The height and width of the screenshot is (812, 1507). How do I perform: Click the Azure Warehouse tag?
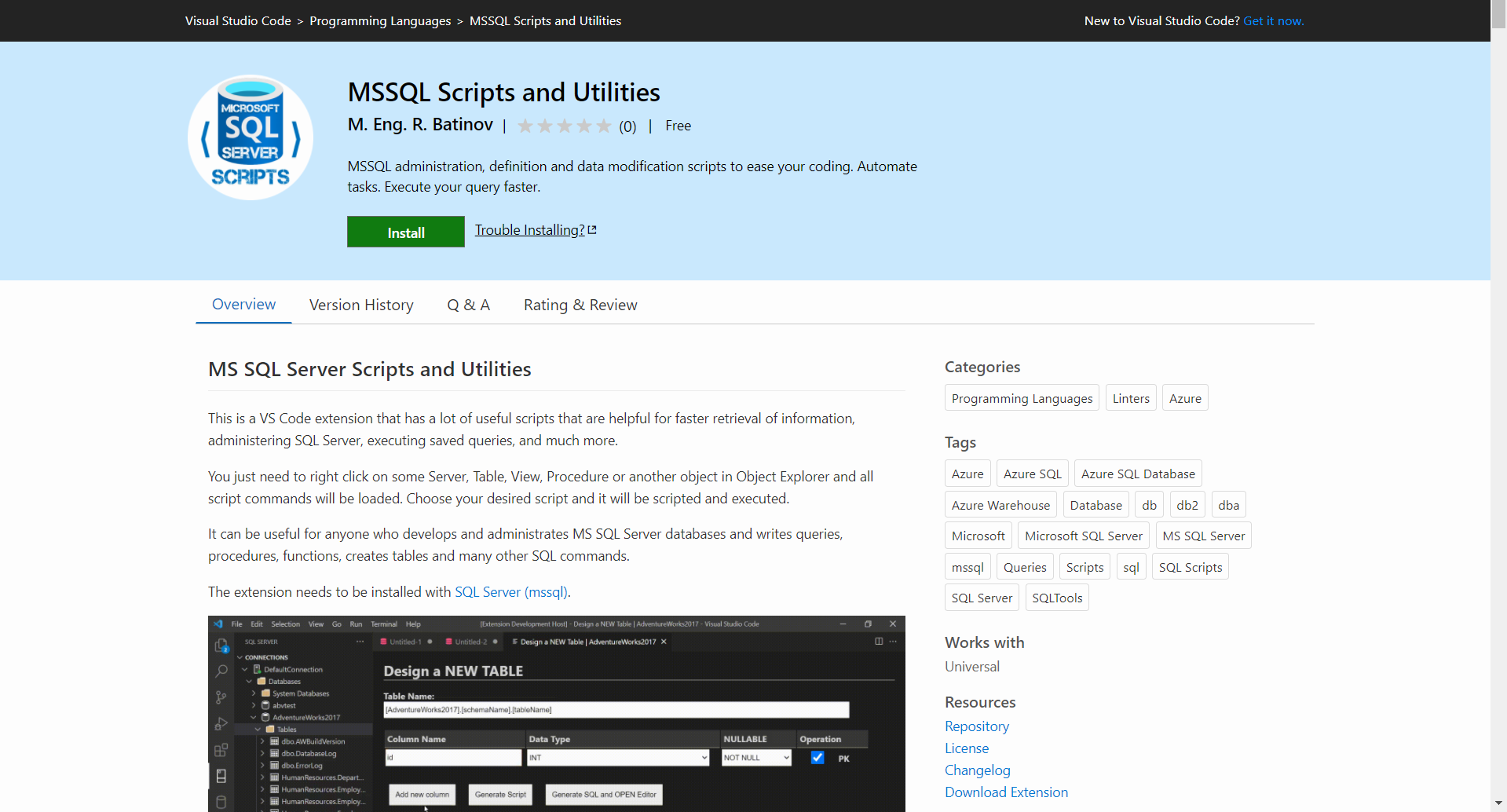tap(1000, 505)
